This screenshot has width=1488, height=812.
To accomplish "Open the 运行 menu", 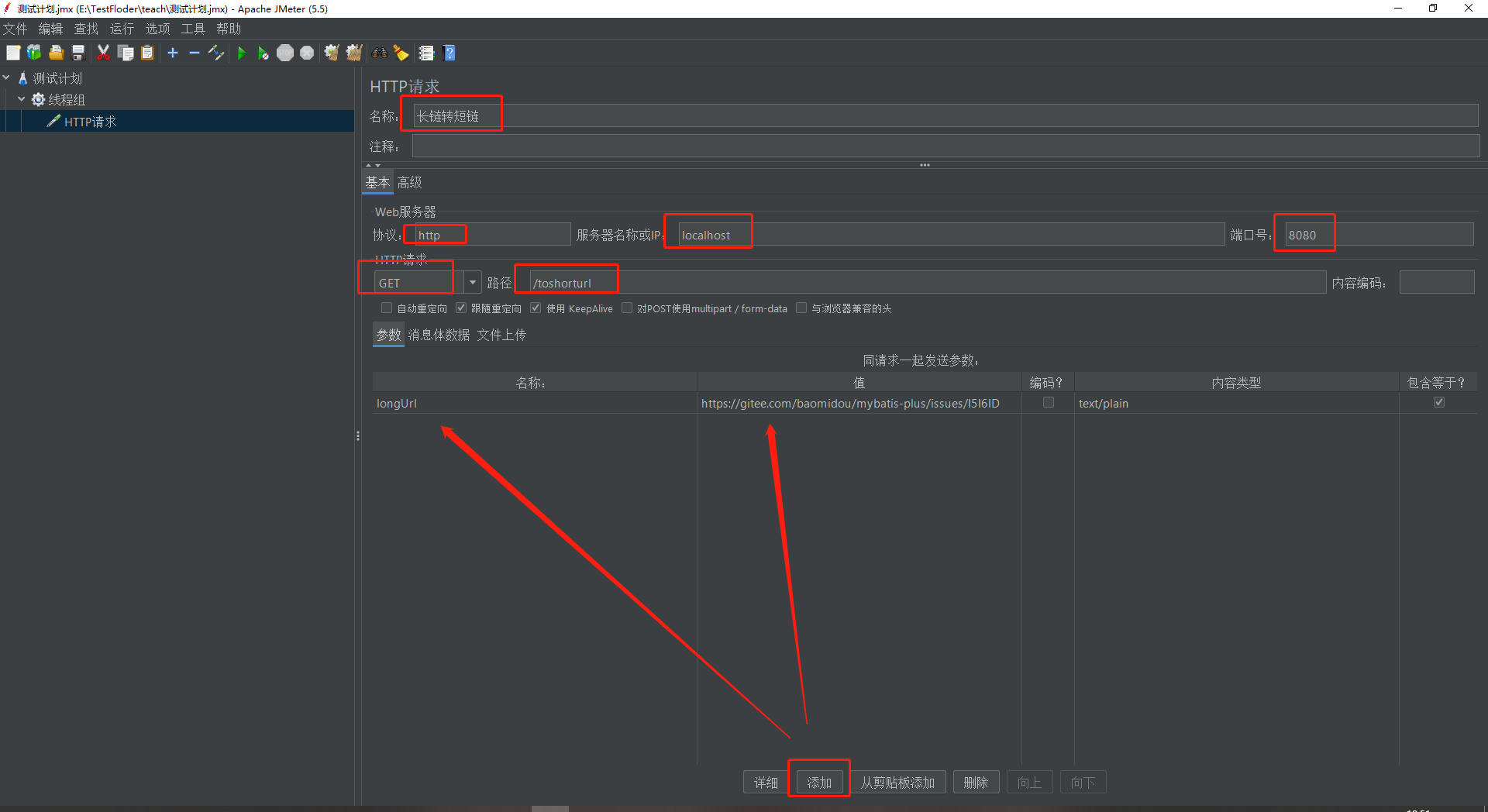I will click(122, 29).
